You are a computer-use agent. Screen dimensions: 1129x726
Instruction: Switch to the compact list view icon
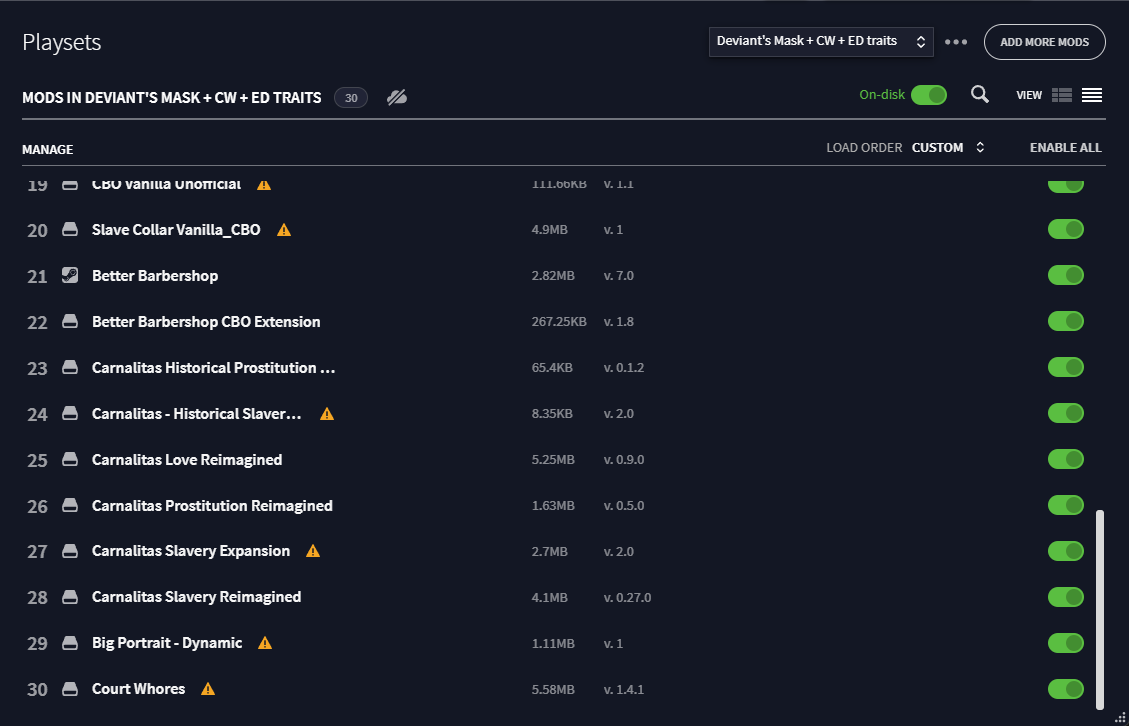coord(1092,95)
